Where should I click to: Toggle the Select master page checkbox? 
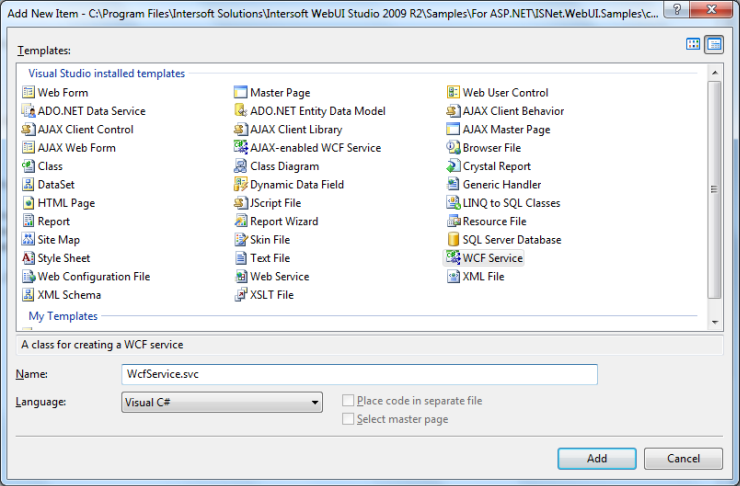348,419
